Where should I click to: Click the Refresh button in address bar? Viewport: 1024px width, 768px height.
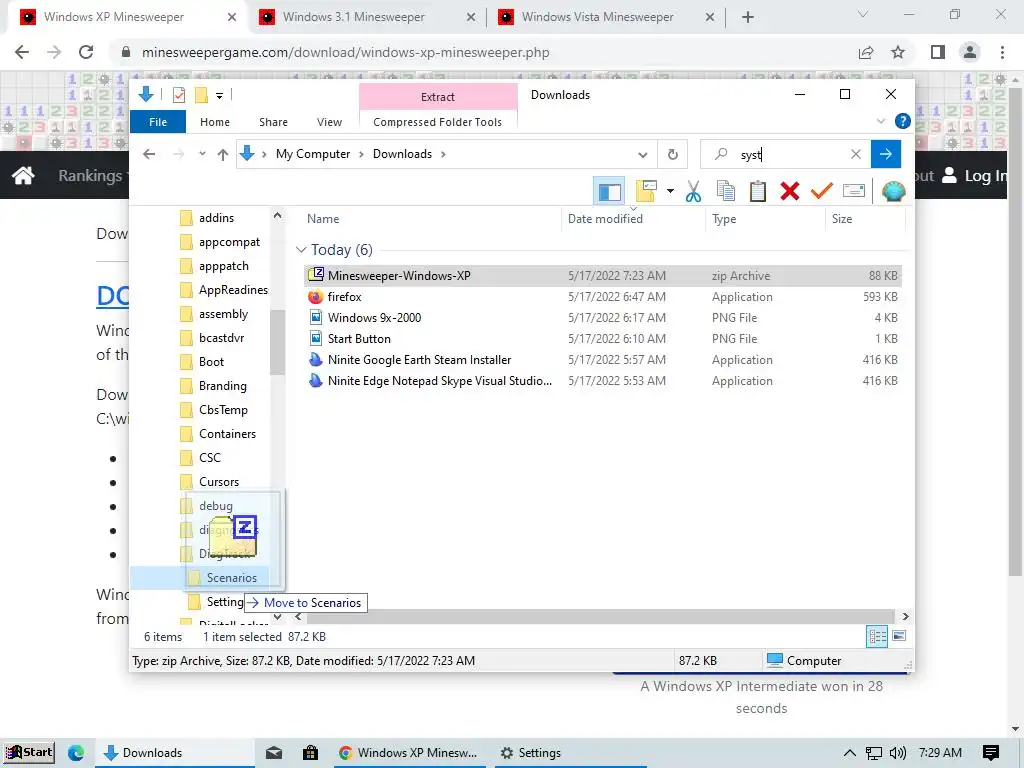coord(673,155)
